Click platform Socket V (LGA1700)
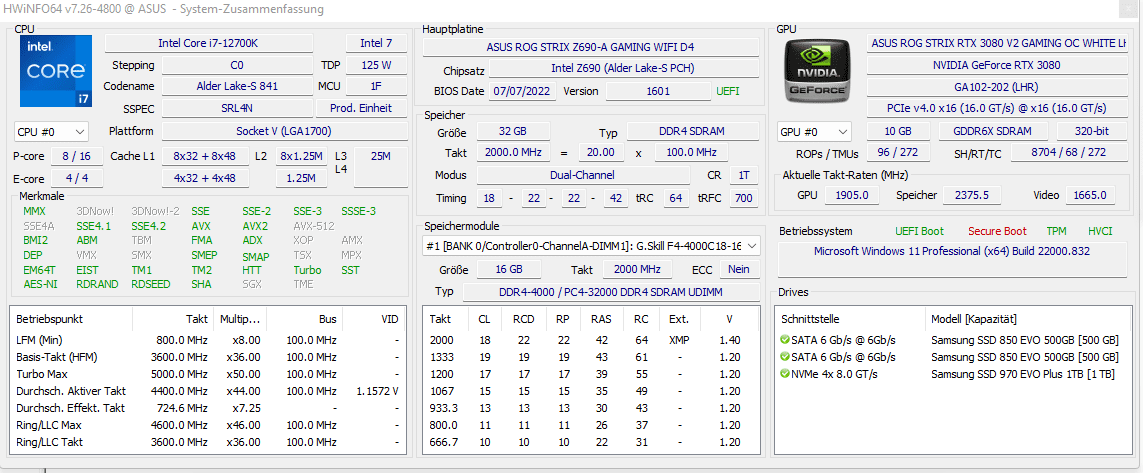Viewport: 1143px width, 473px height. (284, 131)
